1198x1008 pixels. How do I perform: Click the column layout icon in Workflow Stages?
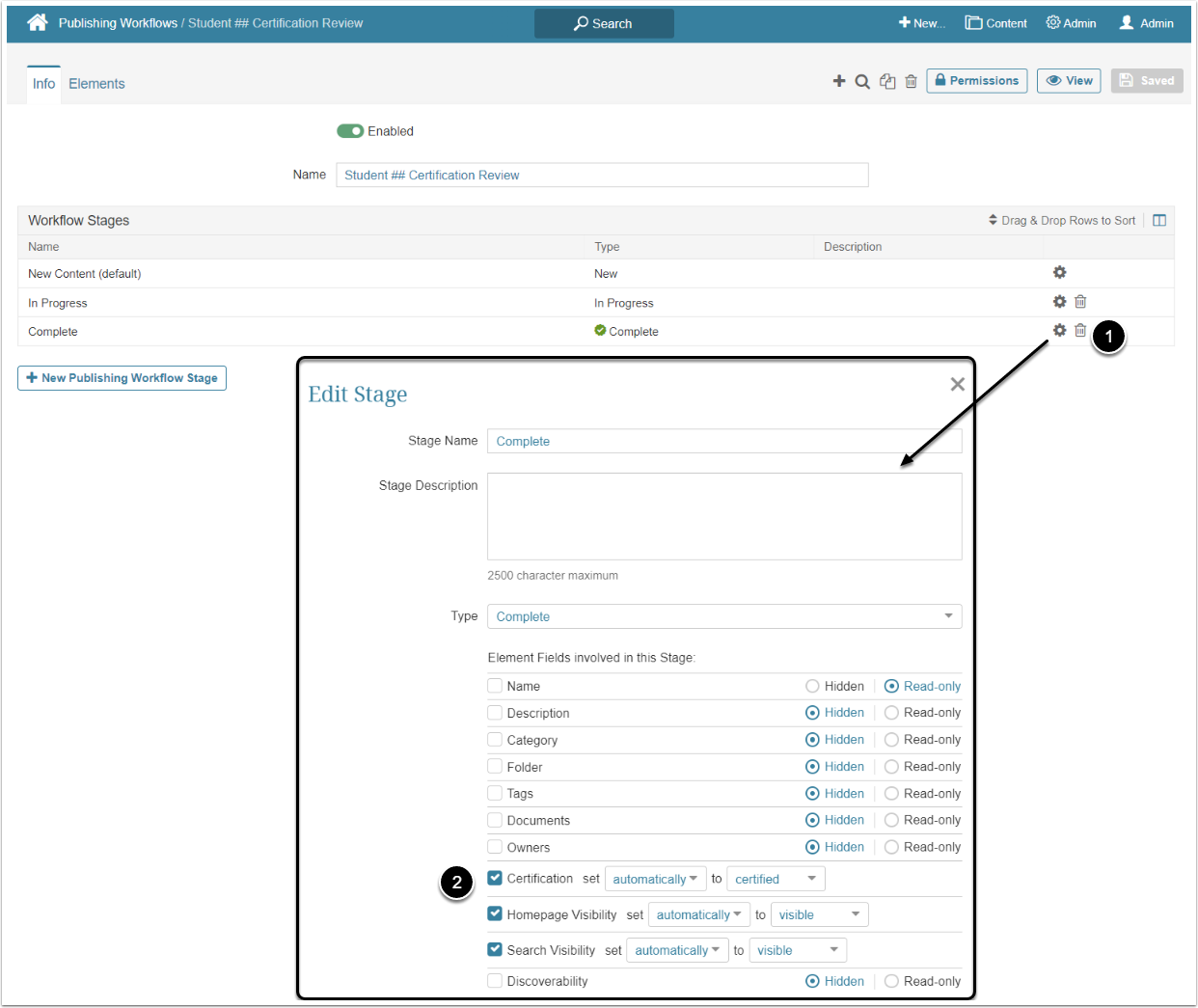click(1159, 220)
